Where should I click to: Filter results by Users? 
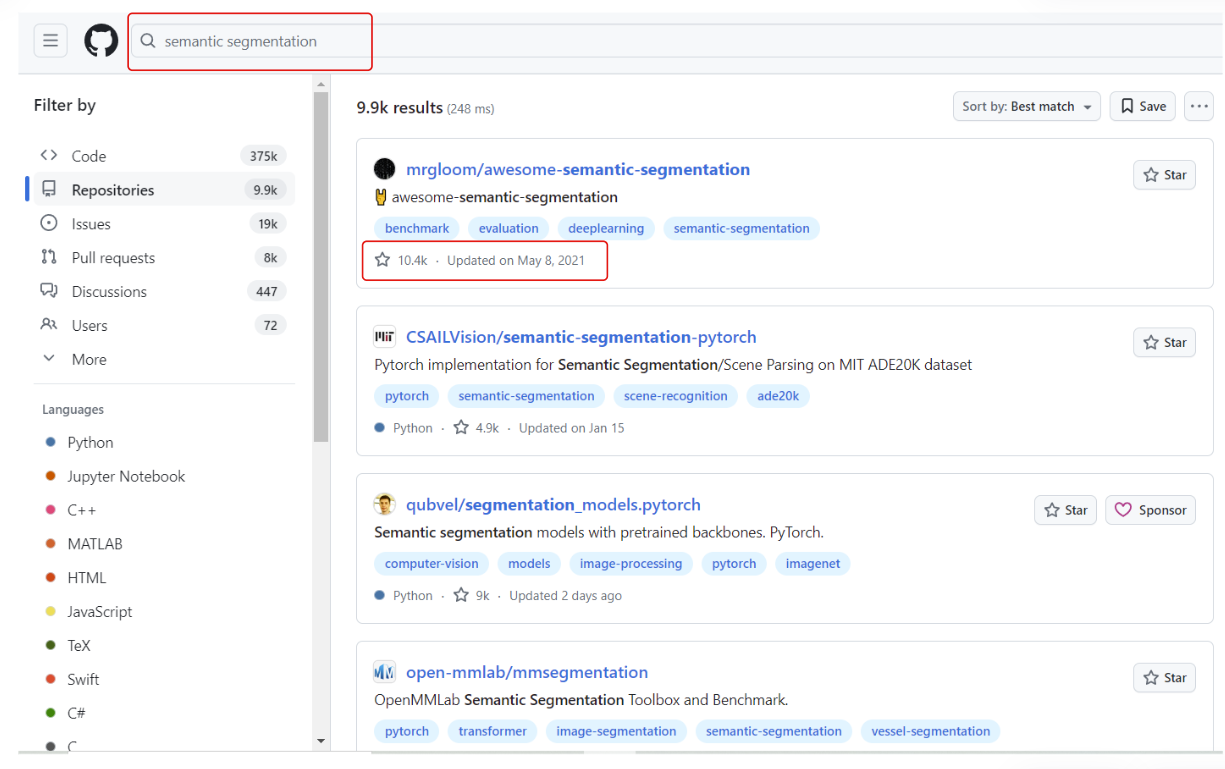(161, 325)
